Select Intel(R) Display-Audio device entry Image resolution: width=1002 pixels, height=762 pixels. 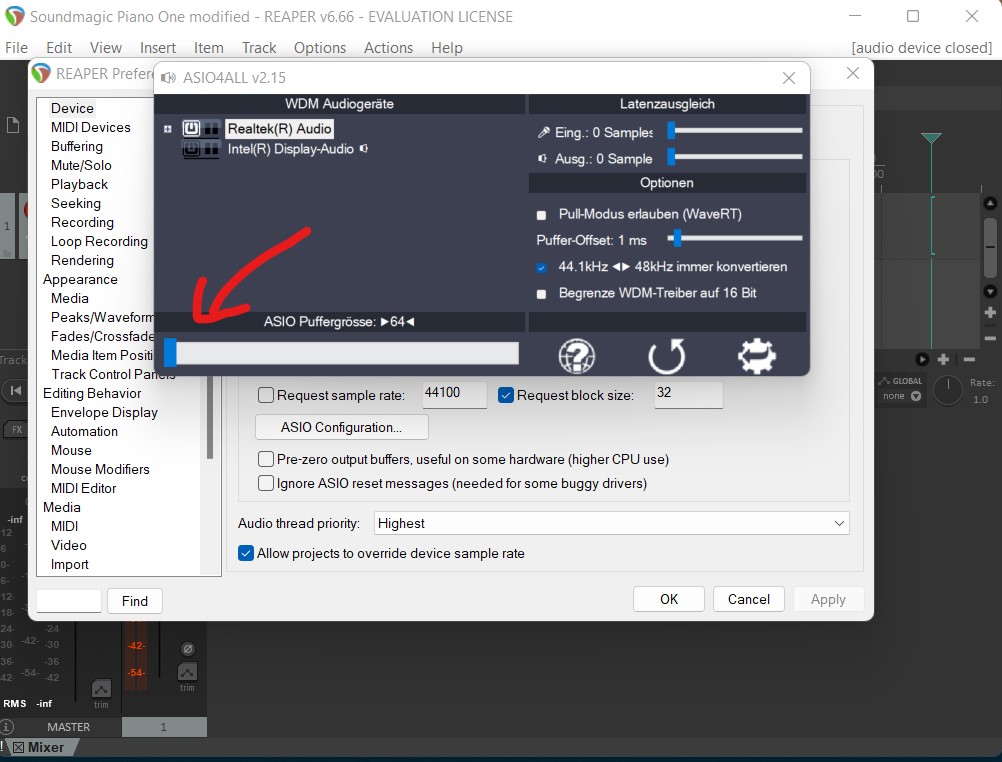point(291,149)
